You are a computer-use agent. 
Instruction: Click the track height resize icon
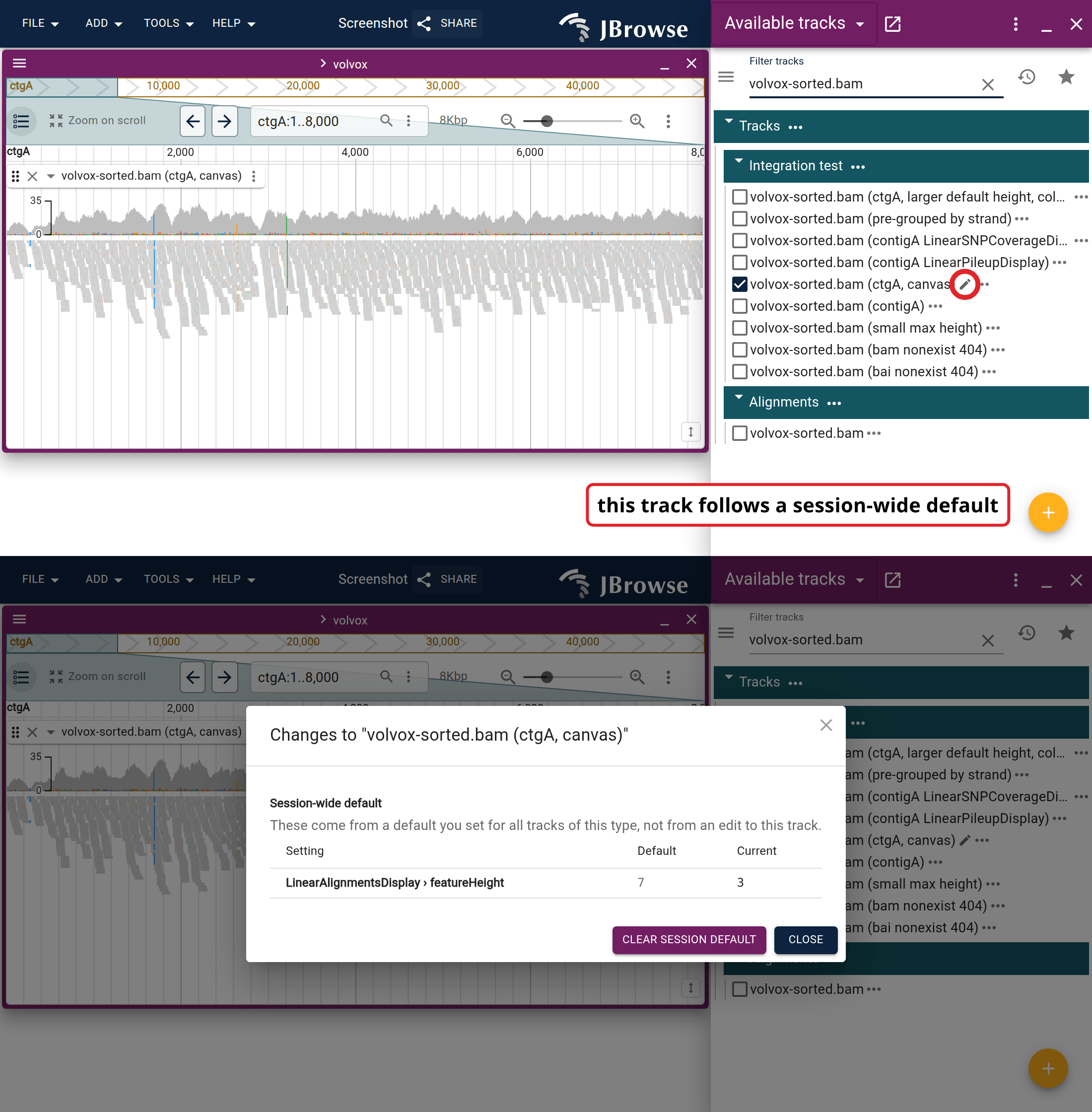(690, 431)
